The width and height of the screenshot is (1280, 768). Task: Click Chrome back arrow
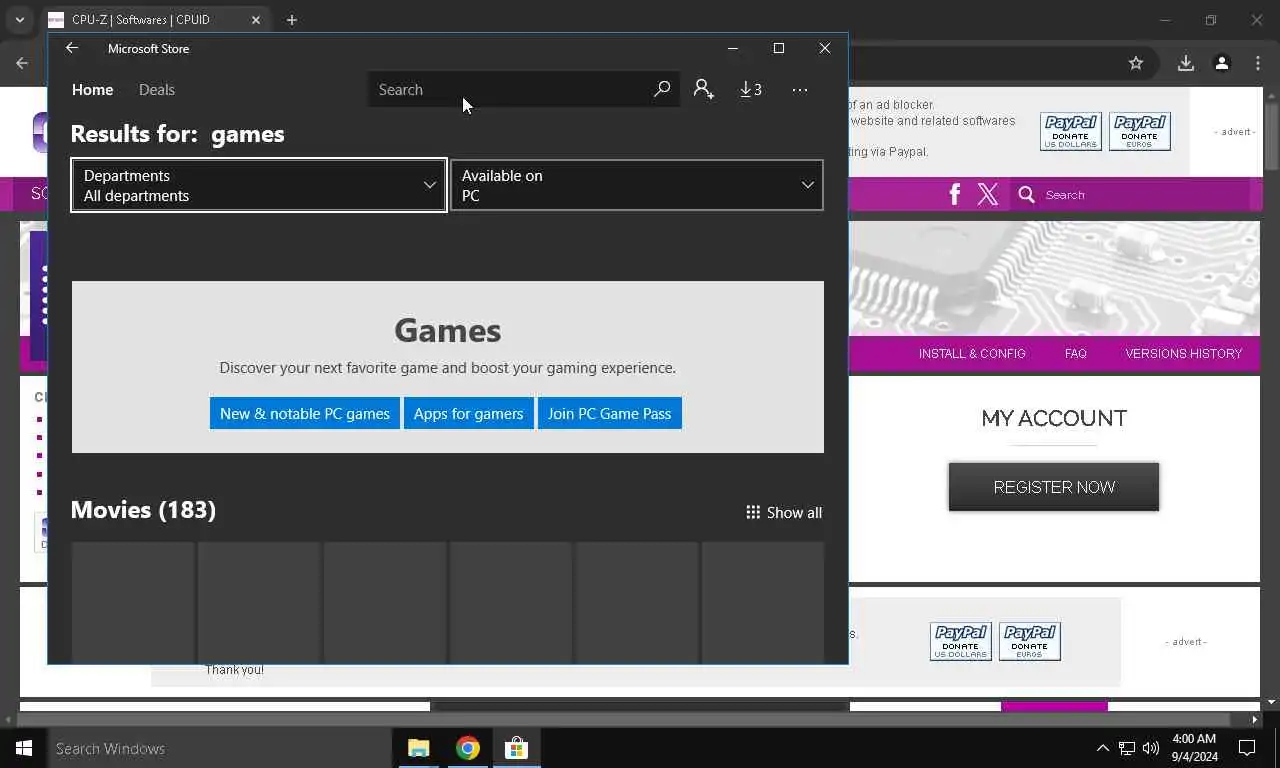coord(22,63)
